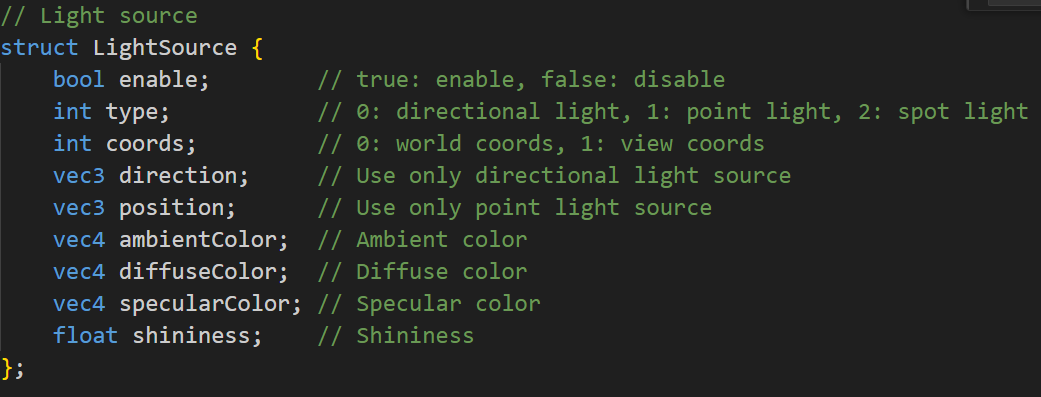Click the '// Specular color' comment
The height and width of the screenshot is (397, 1041).
(x=429, y=303)
